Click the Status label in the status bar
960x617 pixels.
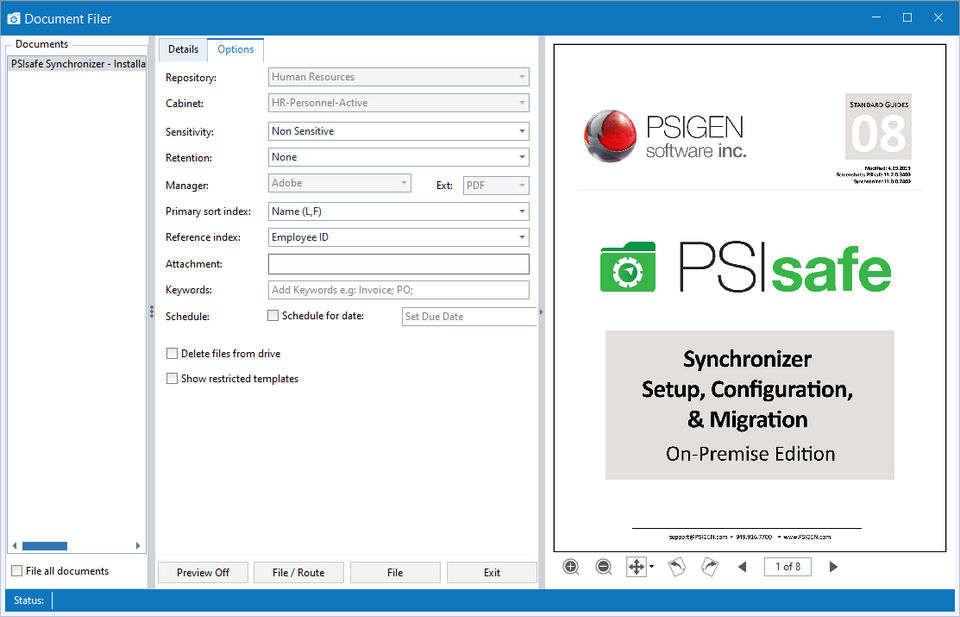click(29, 600)
